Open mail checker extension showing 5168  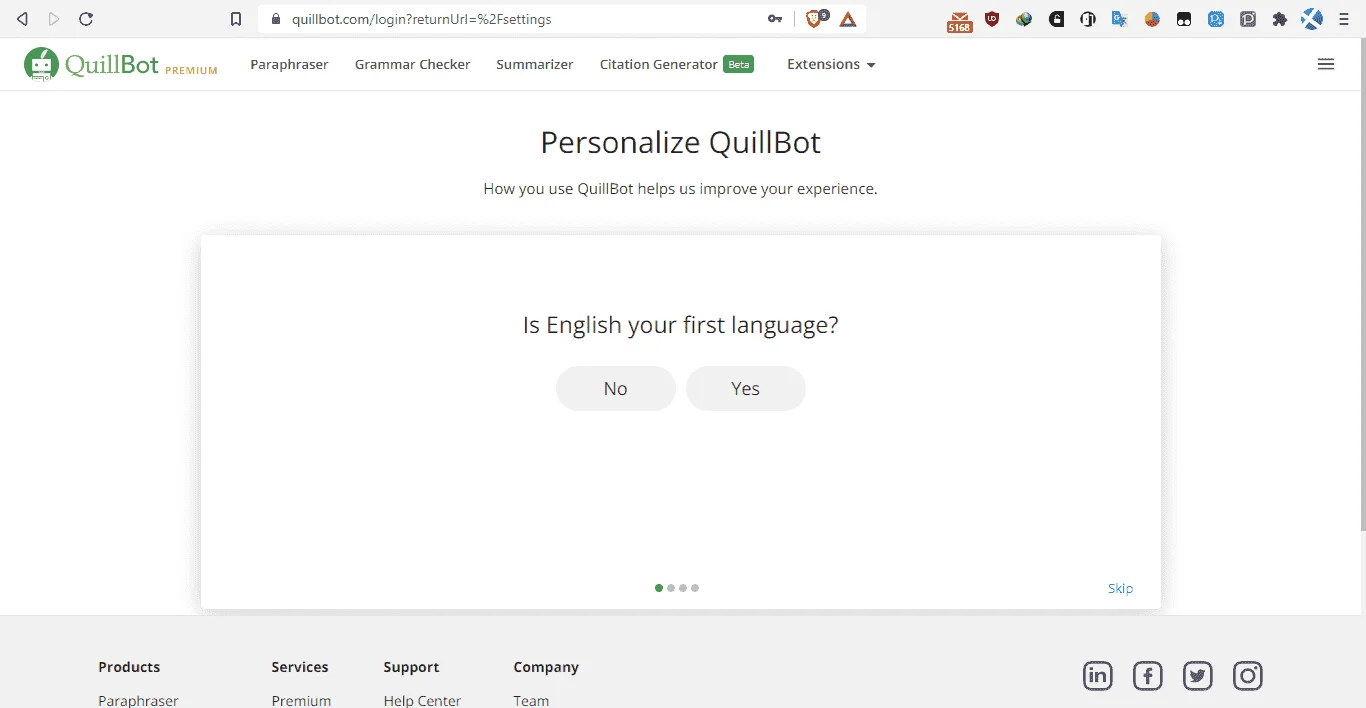[x=959, y=20]
